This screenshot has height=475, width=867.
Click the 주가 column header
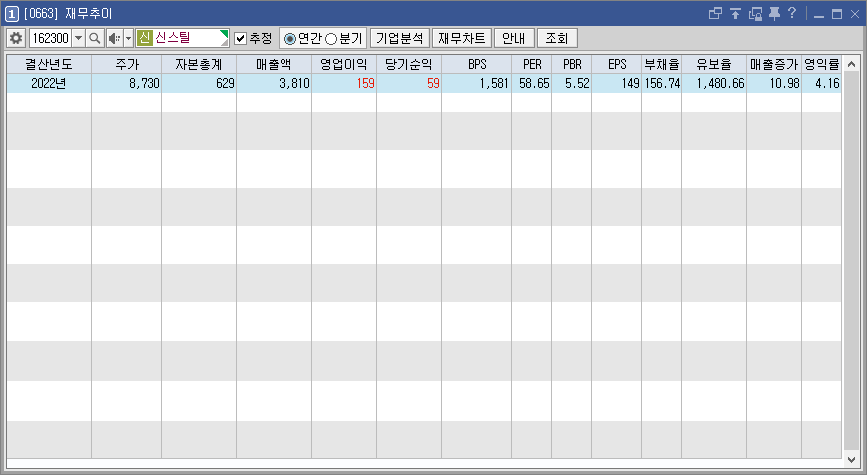click(127, 64)
